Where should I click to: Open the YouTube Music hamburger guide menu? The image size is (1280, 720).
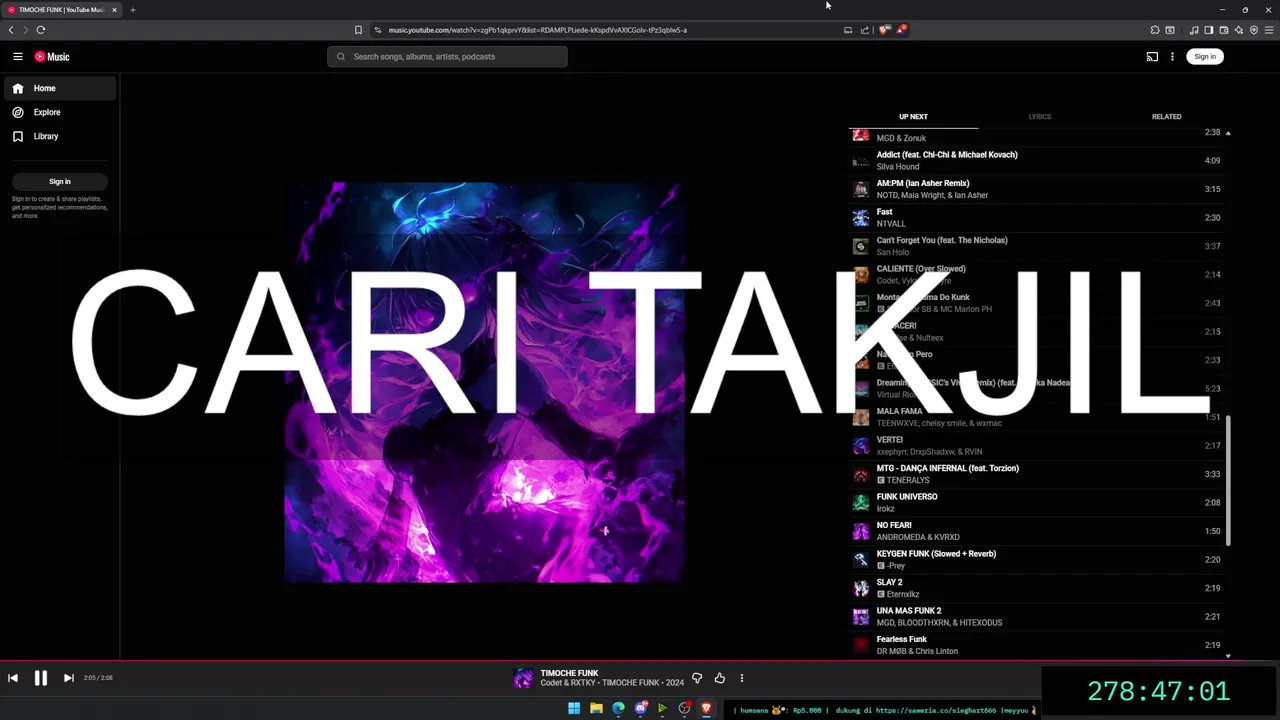(18, 57)
